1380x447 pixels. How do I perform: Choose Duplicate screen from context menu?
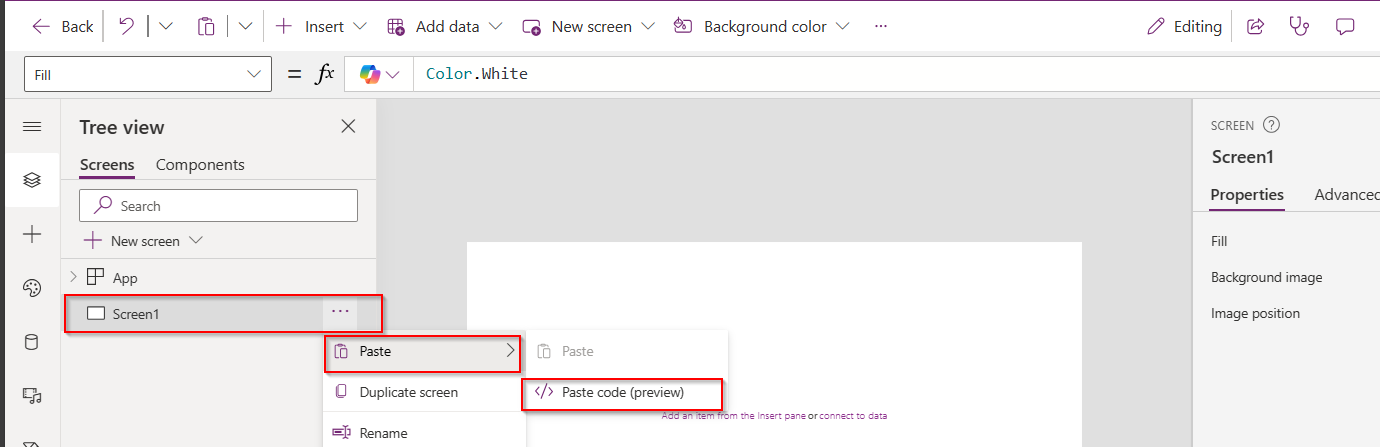coord(408,393)
